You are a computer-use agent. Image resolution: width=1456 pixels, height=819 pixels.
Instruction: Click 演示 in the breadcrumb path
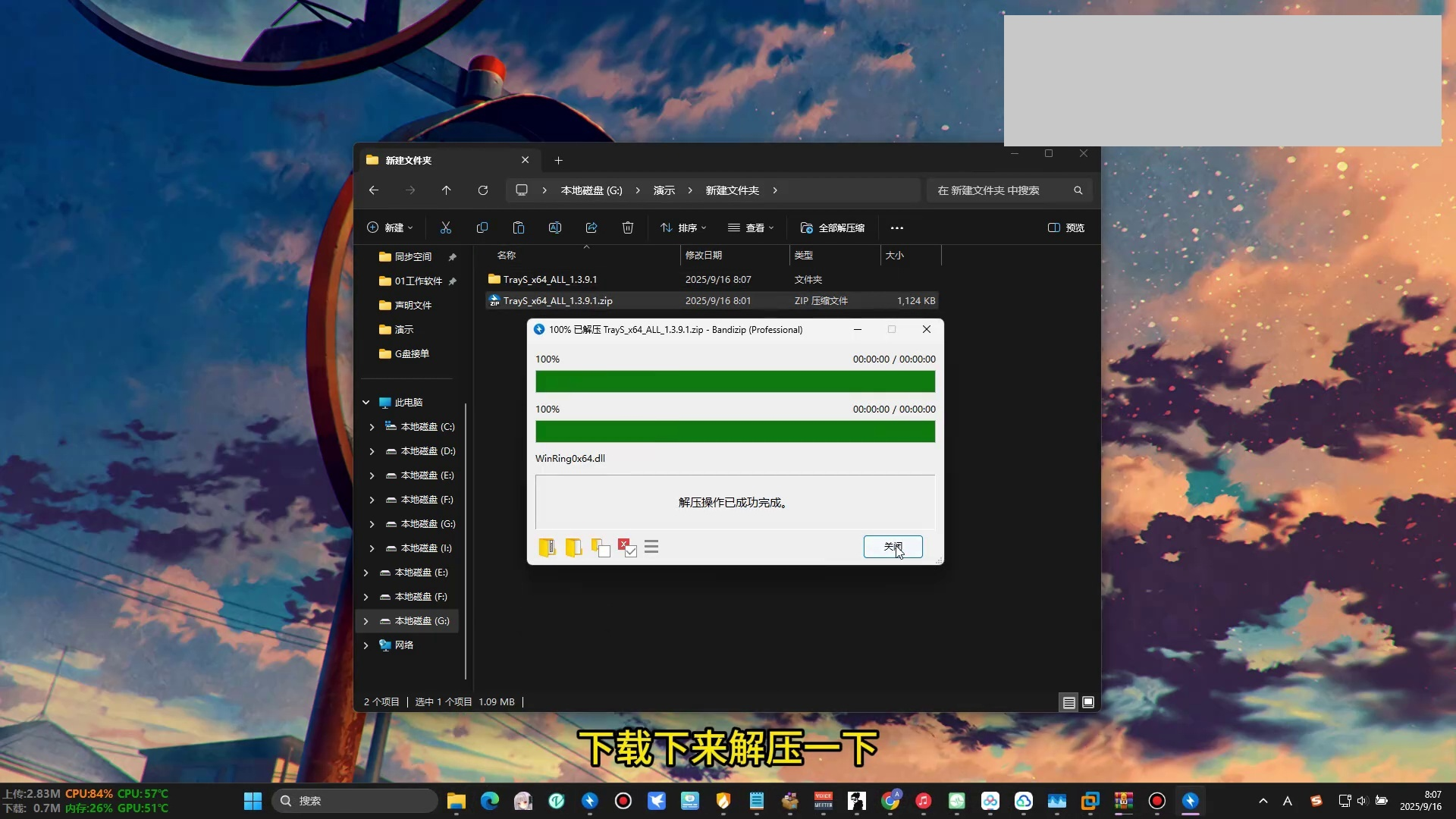(664, 190)
